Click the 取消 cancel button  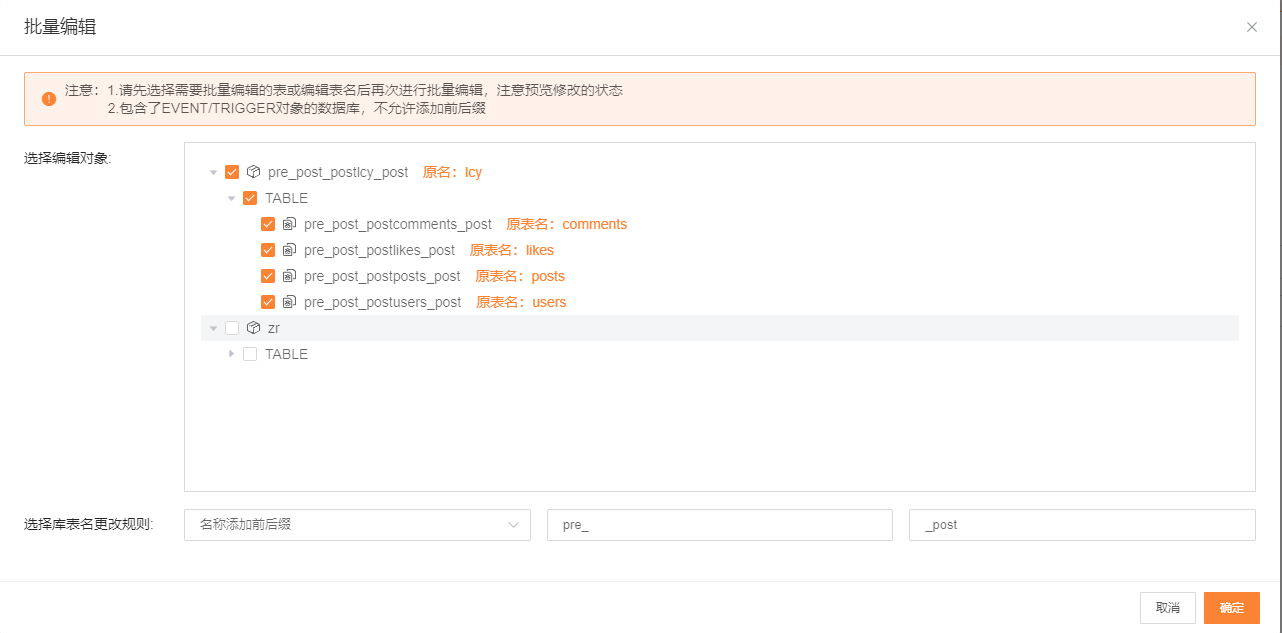point(1167,608)
